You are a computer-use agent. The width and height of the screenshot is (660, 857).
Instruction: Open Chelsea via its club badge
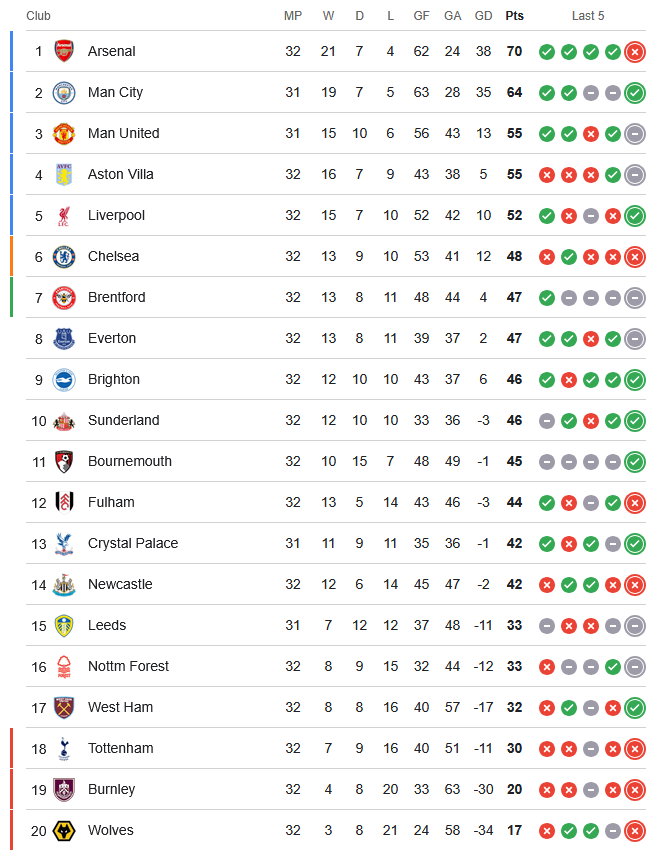click(62, 256)
